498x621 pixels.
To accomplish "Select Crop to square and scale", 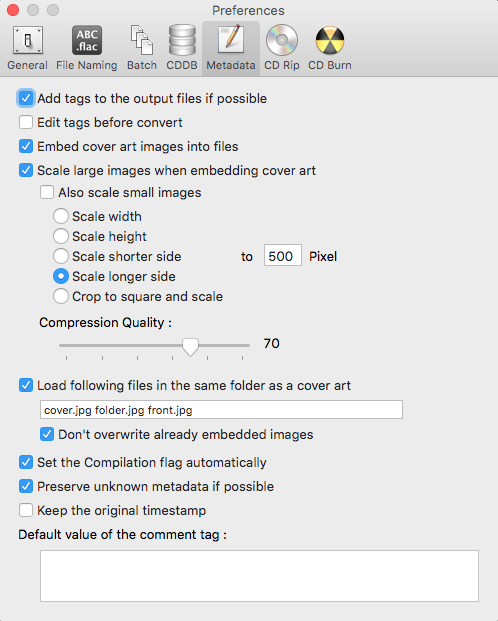I will point(61,296).
